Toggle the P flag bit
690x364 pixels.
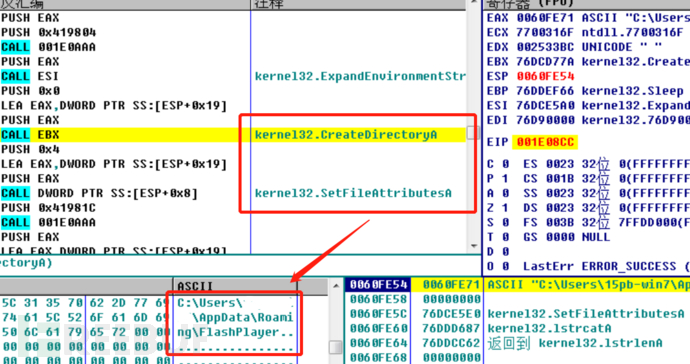click(505, 179)
